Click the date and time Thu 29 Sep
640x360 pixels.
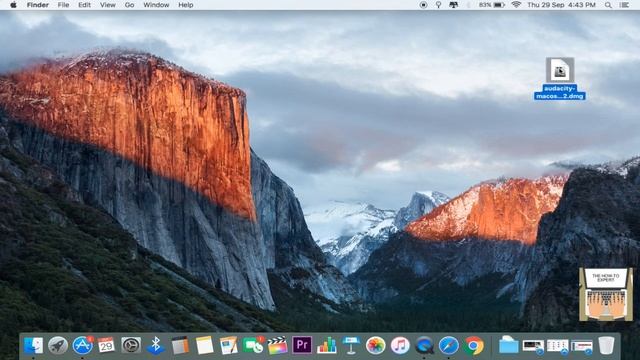tap(561, 5)
